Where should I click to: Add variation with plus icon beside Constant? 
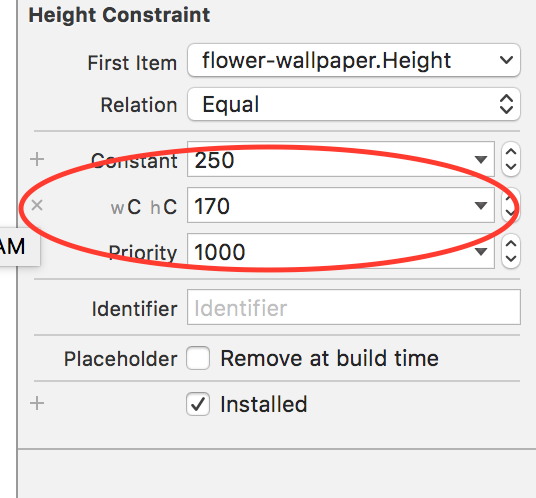pyautogui.click(x=37, y=159)
